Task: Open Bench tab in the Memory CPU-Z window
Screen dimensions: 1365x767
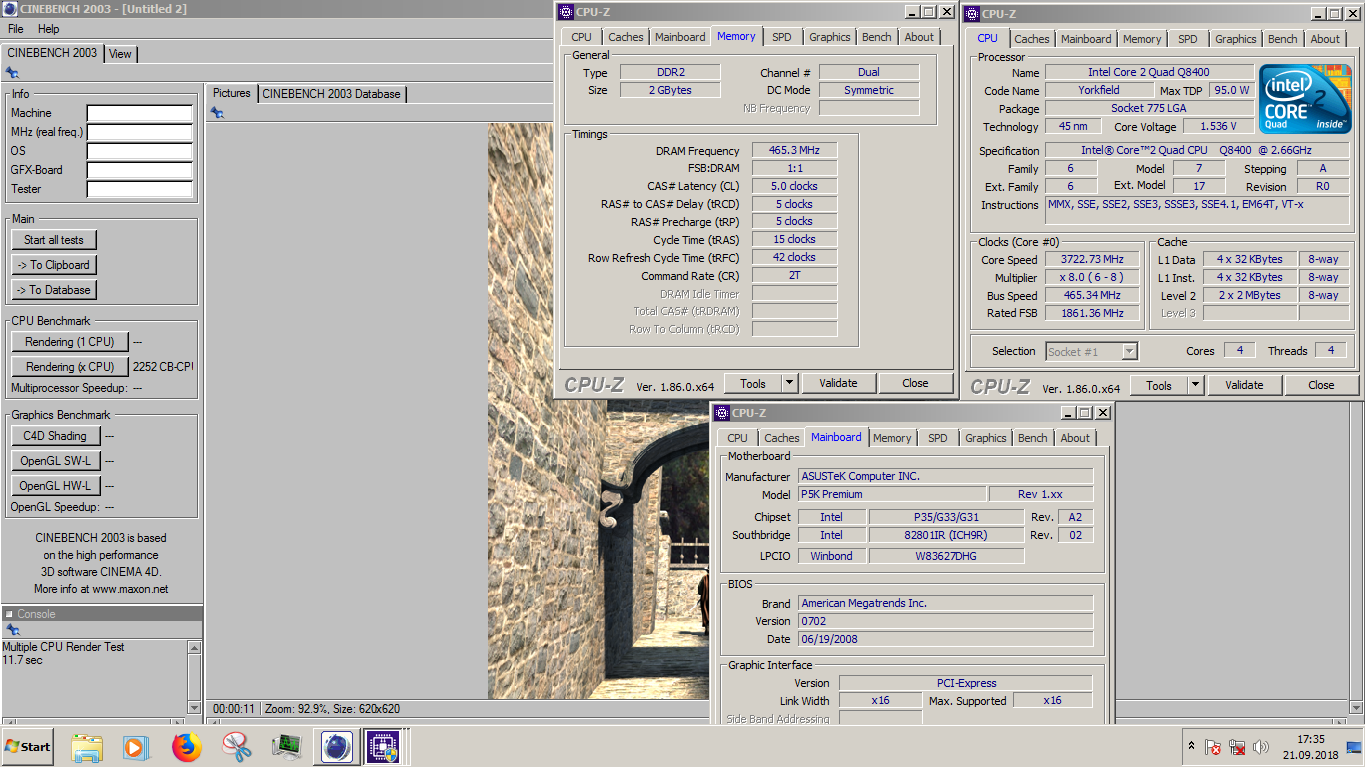Action: (x=877, y=37)
